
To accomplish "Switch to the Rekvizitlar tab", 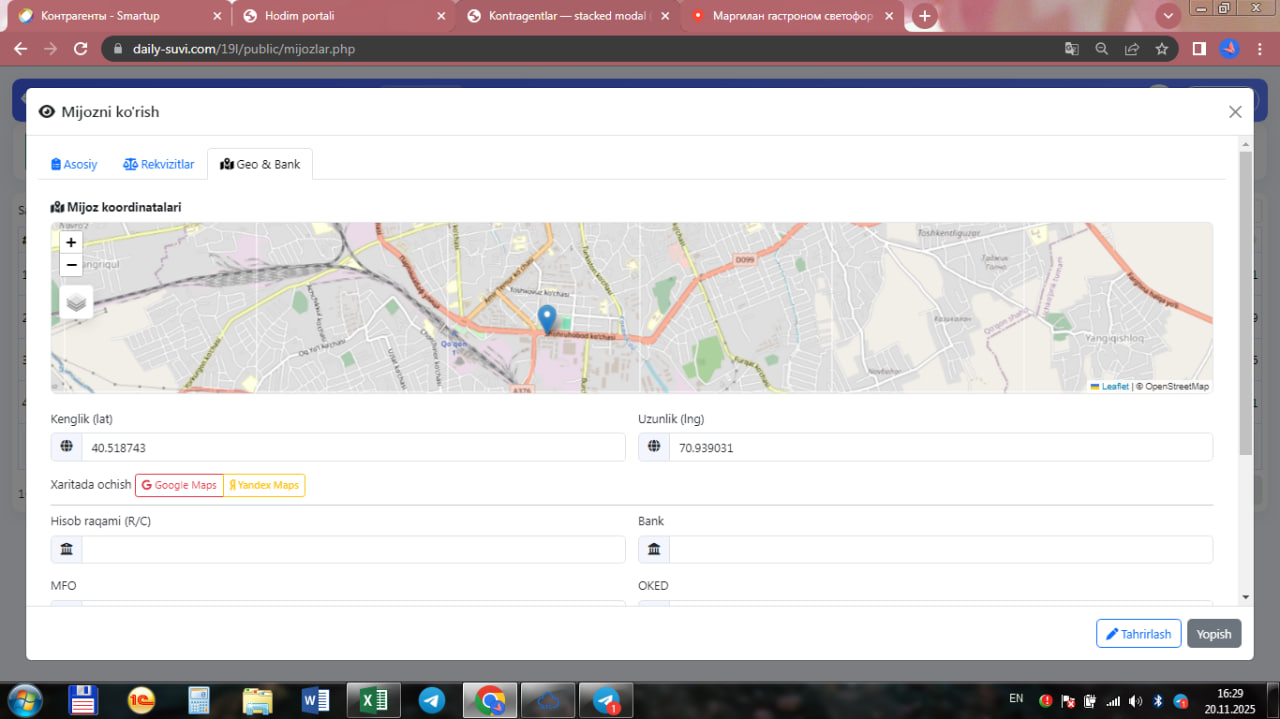I will [159, 164].
